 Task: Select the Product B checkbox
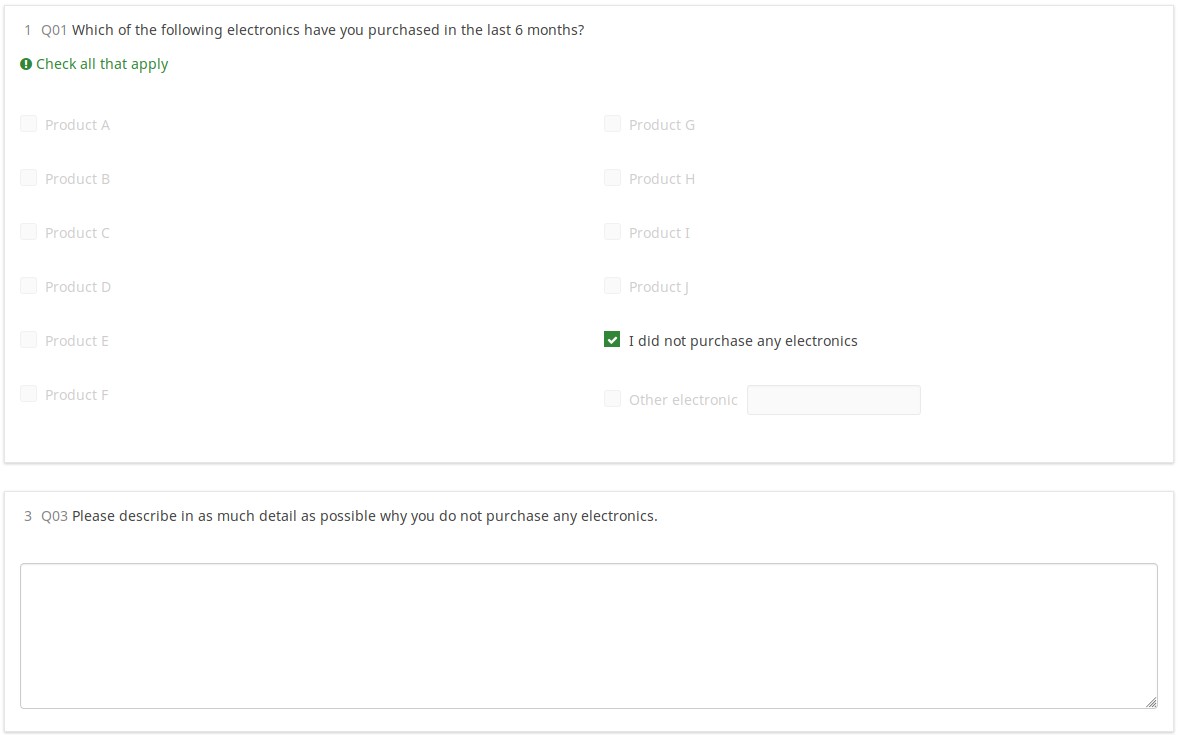[x=29, y=178]
